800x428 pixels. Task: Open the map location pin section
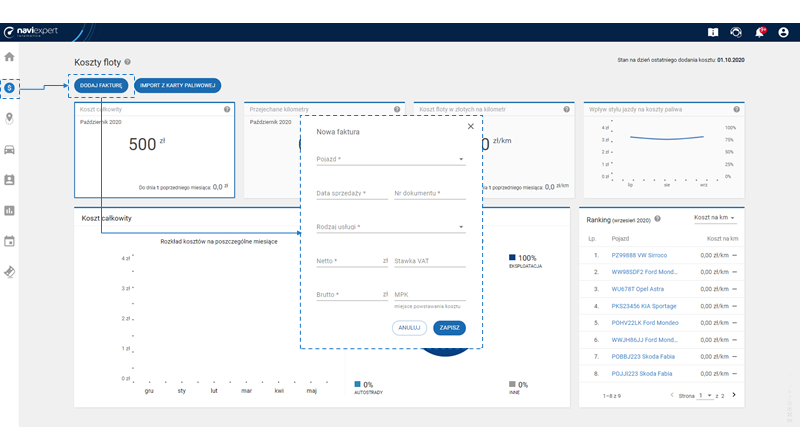tap(10, 118)
